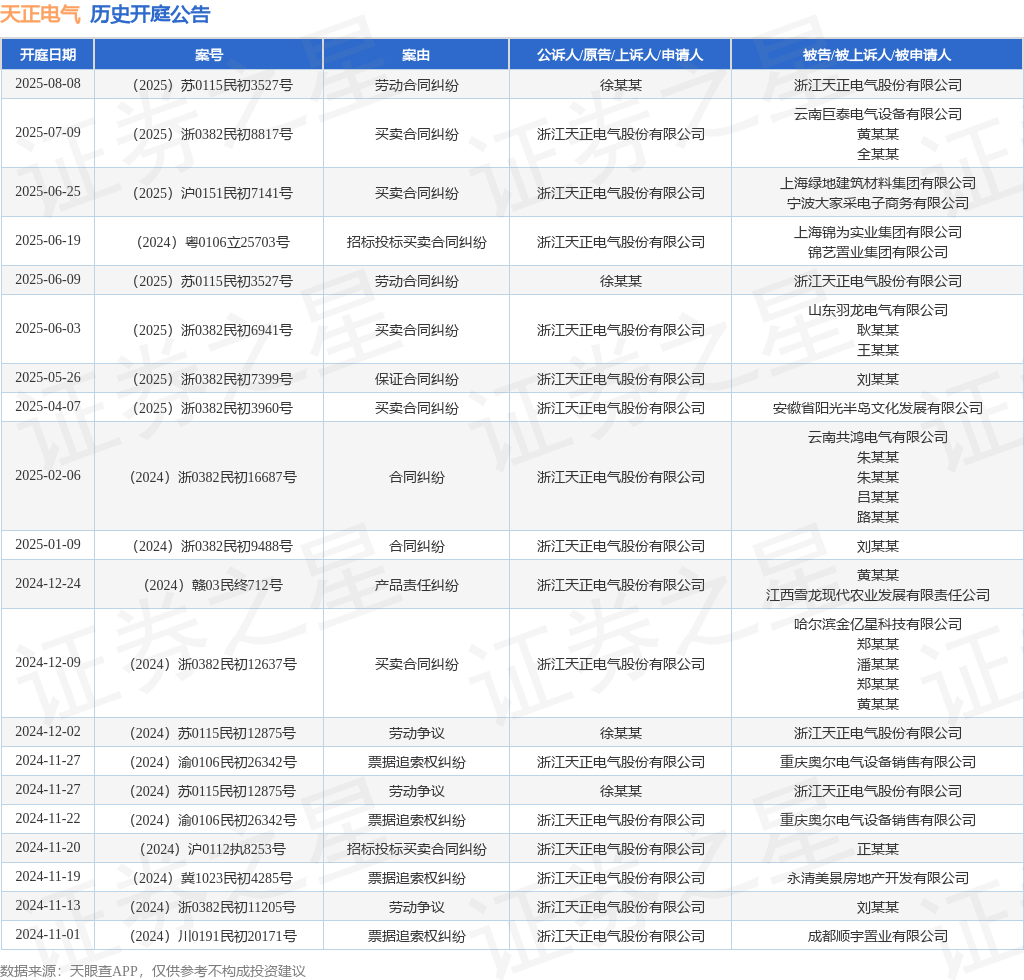
Task: Click defendant 江西雪龙现代农业发展有限责任公司
Action: tap(877, 595)
